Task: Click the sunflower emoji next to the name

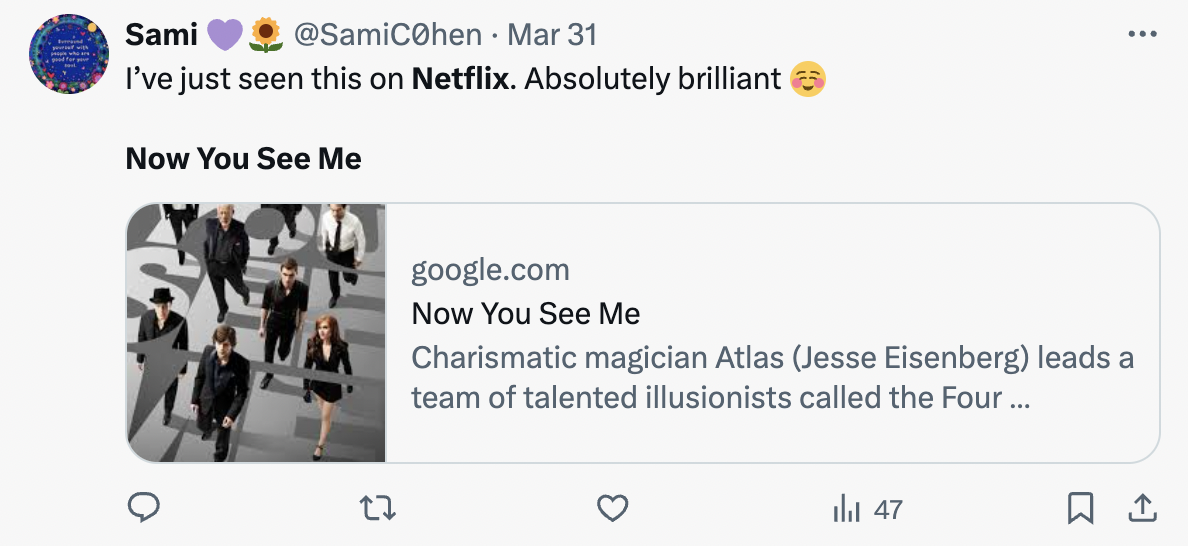Action: tap(265, 35)
